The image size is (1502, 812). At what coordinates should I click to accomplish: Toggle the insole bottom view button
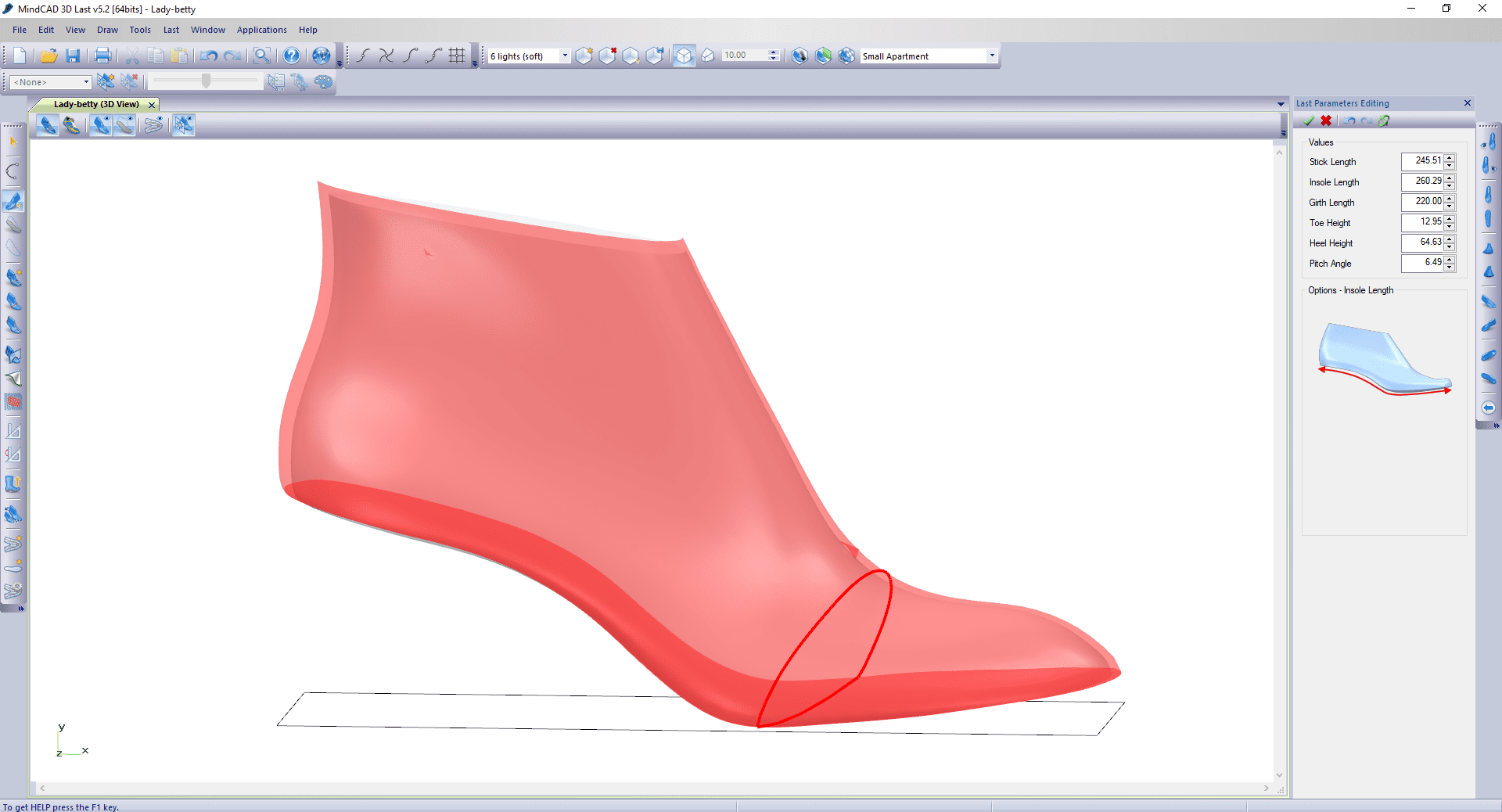pos(124,125)
